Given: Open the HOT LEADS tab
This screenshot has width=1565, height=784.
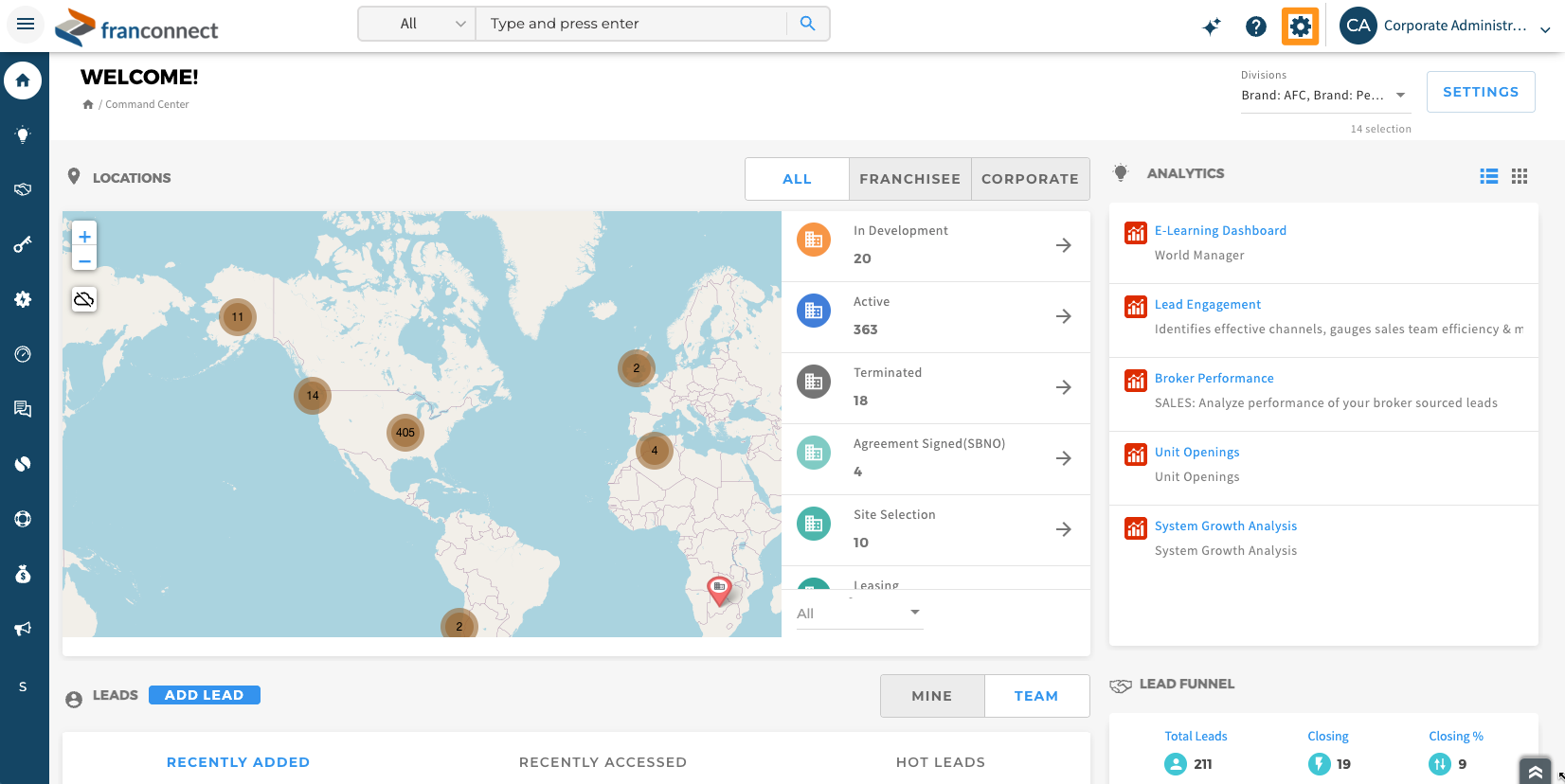Looking at the screenshot, I should (x=941, y=762).
